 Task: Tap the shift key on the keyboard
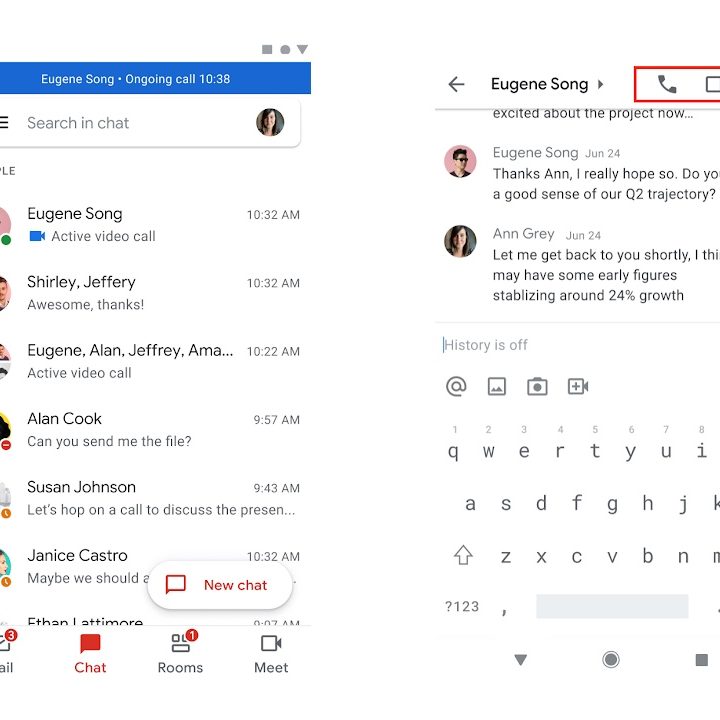pos(463,555)
